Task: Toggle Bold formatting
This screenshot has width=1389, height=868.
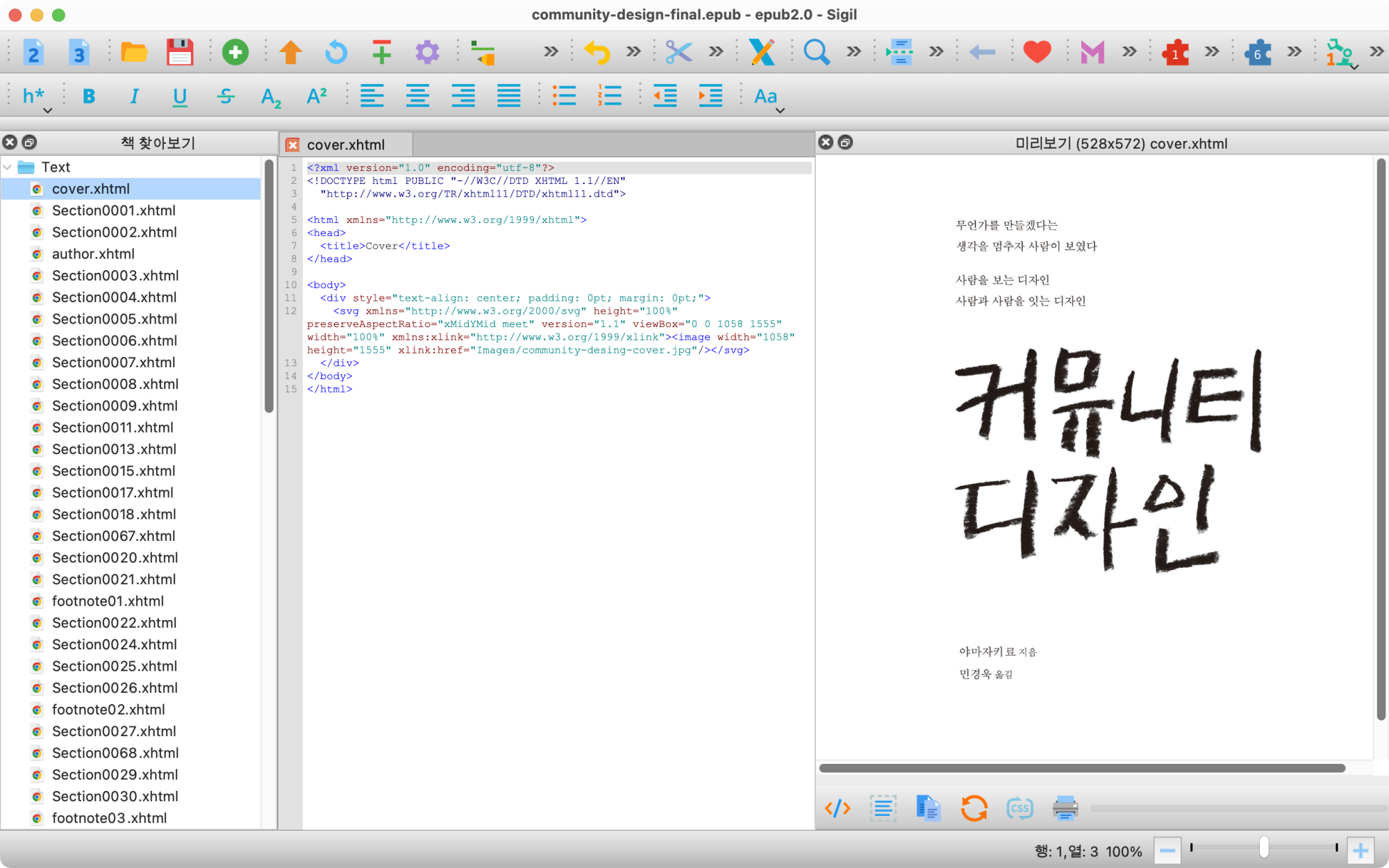Action: [x=89, y=97]
